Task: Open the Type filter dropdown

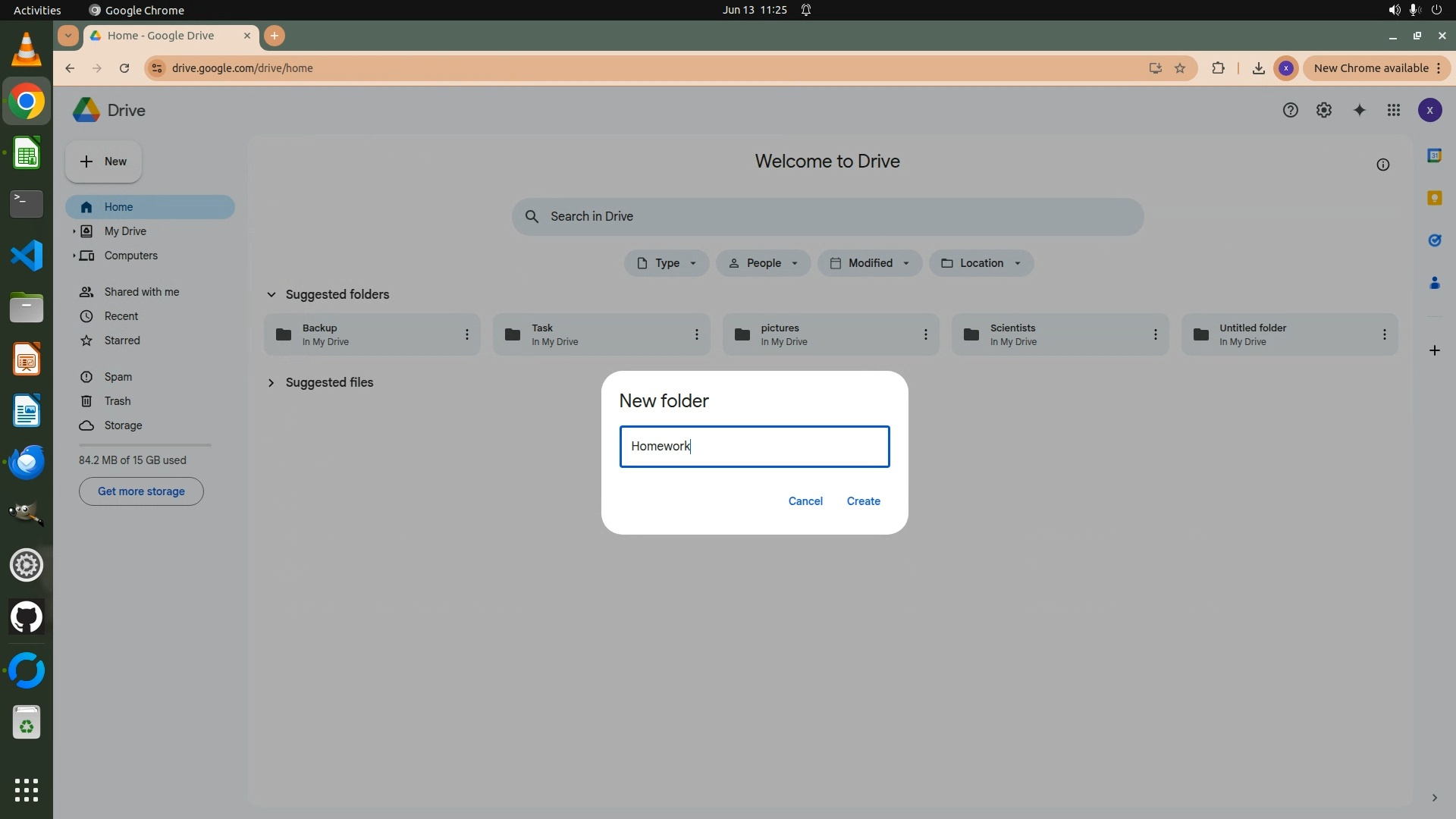Action: pos(666,263)
